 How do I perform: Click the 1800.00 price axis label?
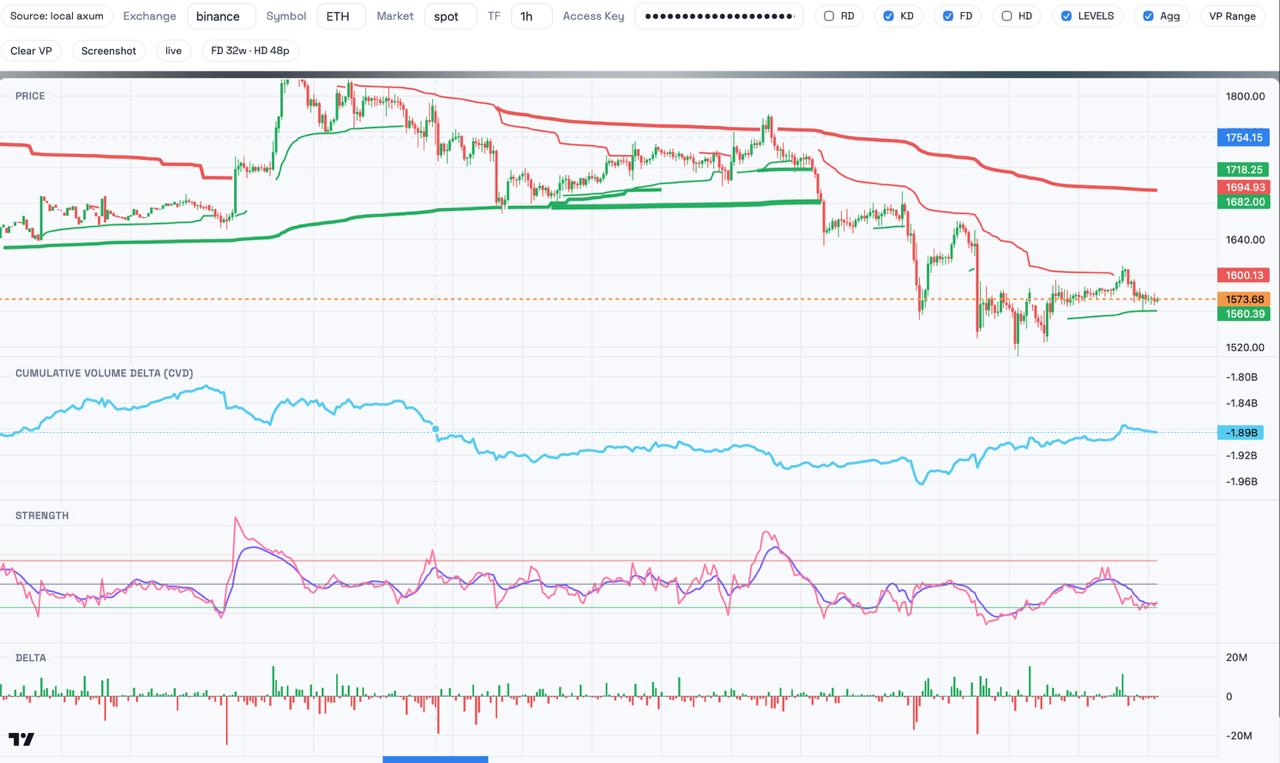point(1245,96)
